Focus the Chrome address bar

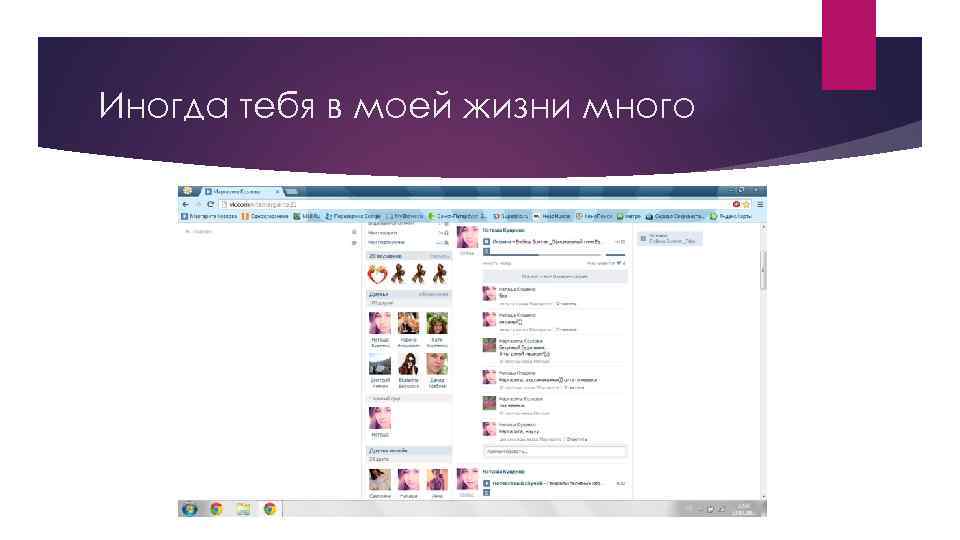point(474,204)
